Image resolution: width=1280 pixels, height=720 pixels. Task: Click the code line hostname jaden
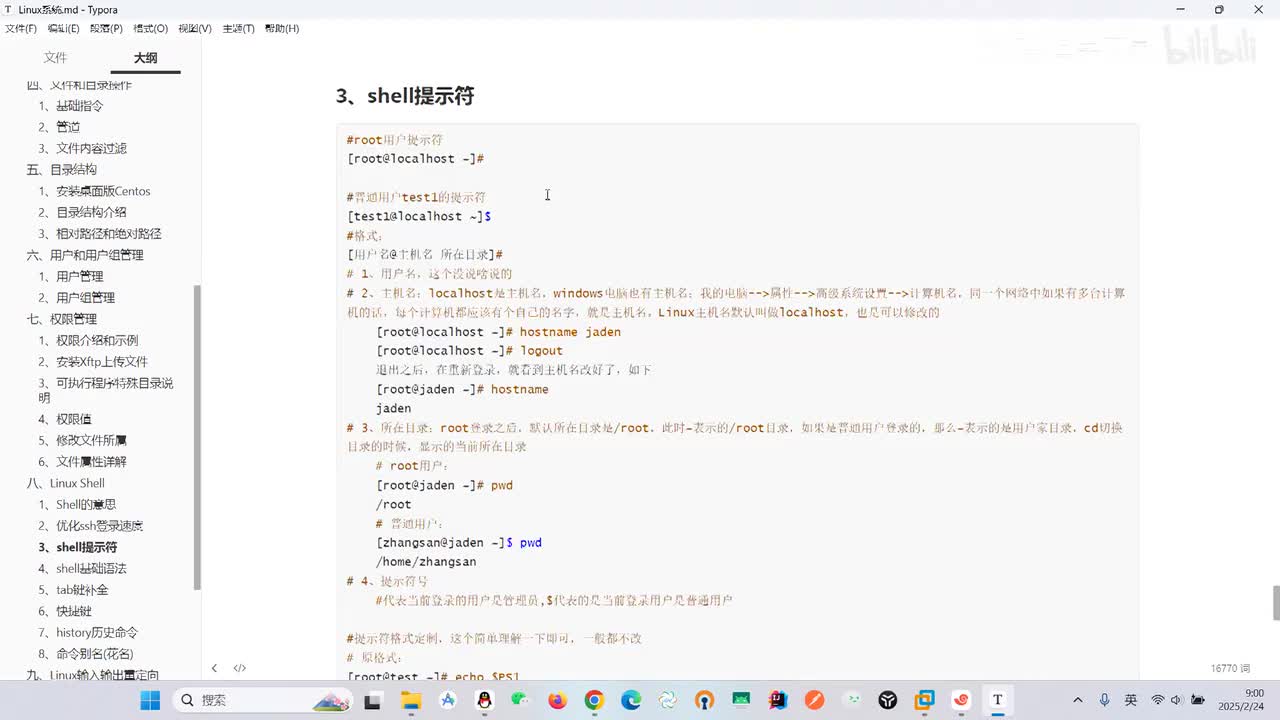click(x=570, y=332)
